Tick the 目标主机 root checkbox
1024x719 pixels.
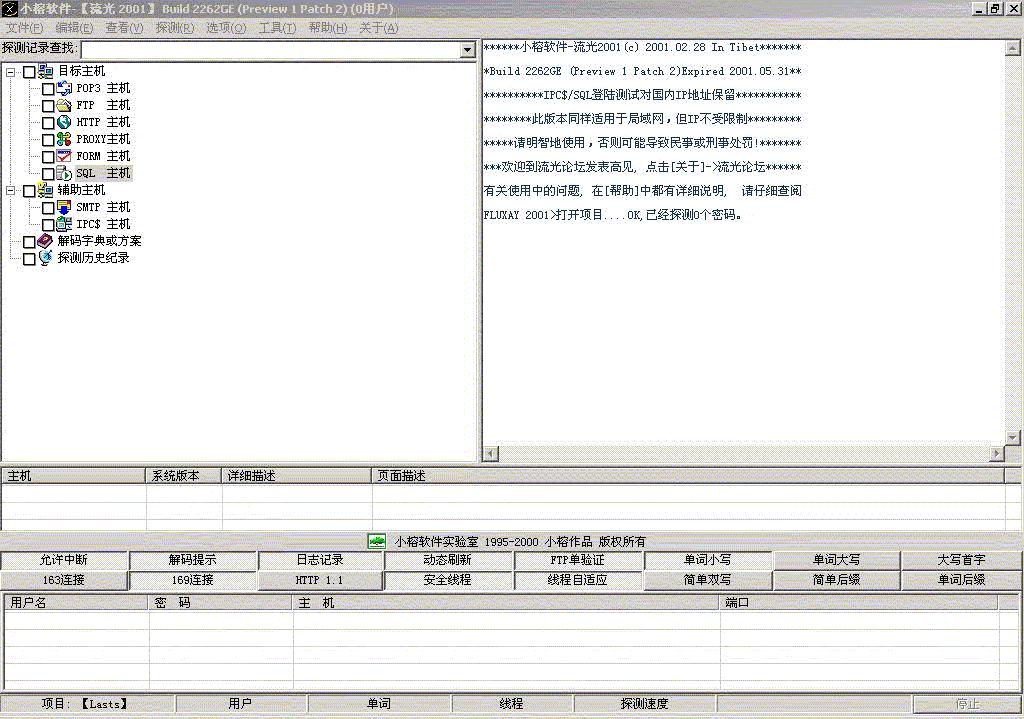pyautogui.click(x=29, y=72)
